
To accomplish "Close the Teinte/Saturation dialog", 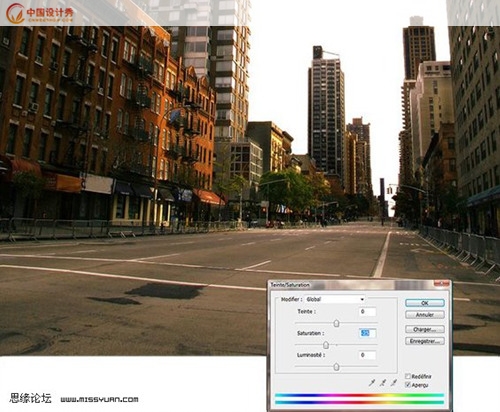I will tap(442, 284).
